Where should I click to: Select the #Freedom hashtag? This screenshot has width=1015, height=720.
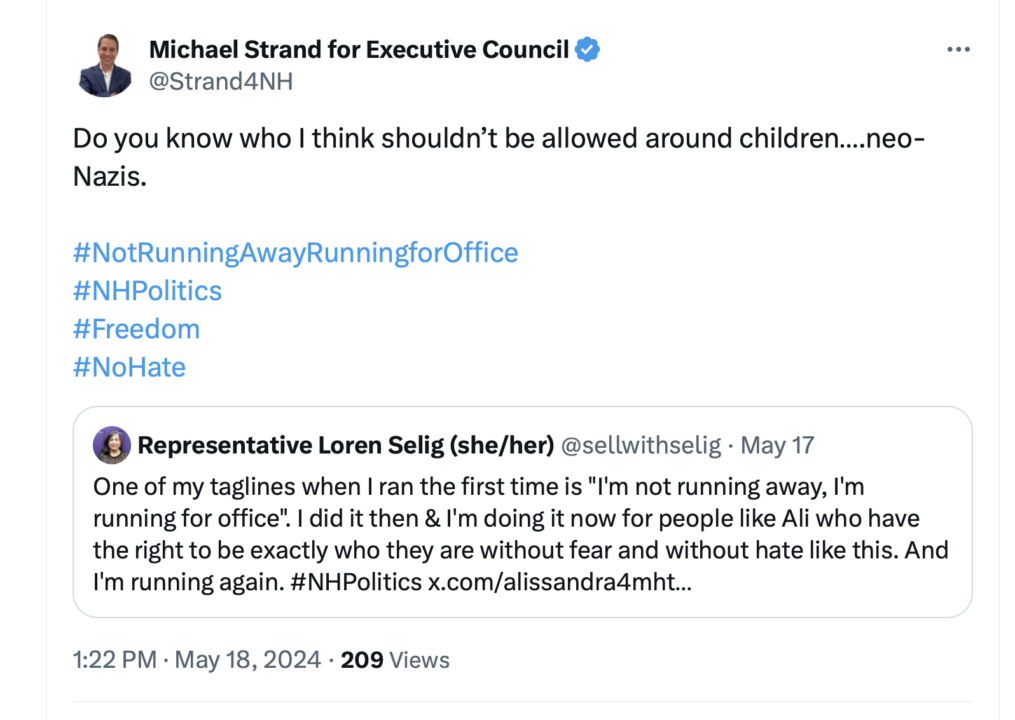point(136,329)
